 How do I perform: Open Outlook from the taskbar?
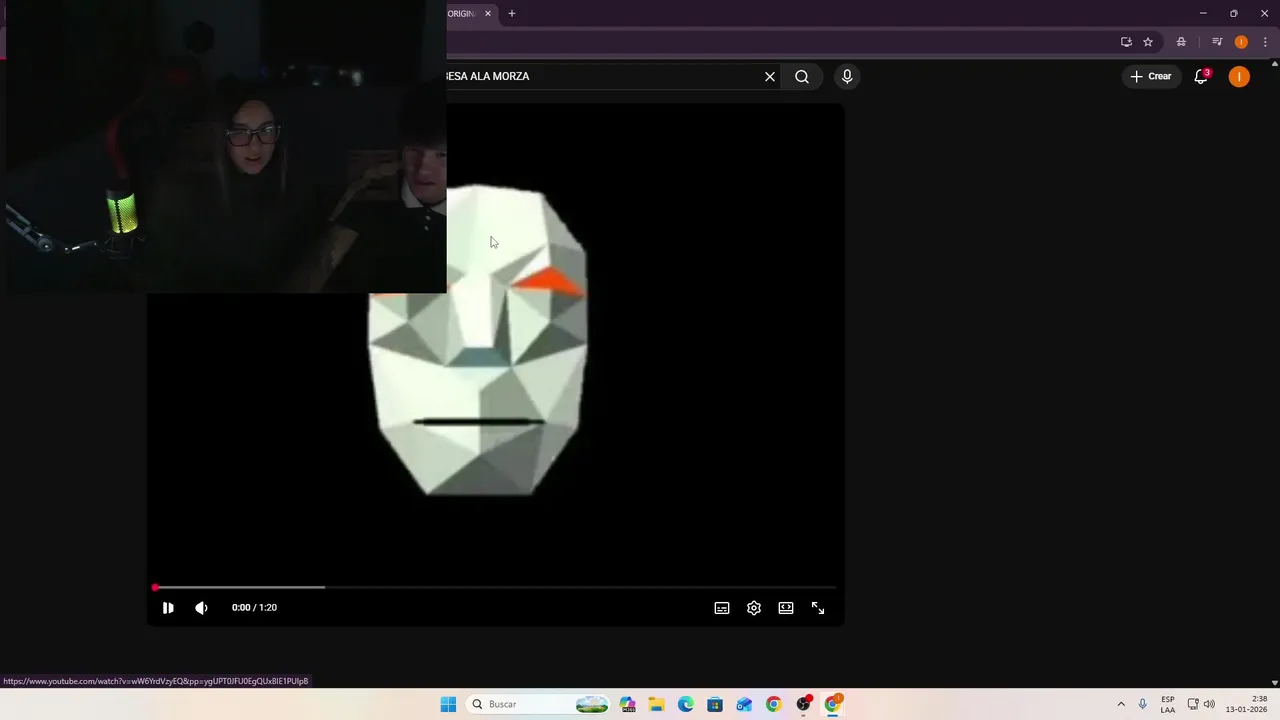[x=744, y=704]
